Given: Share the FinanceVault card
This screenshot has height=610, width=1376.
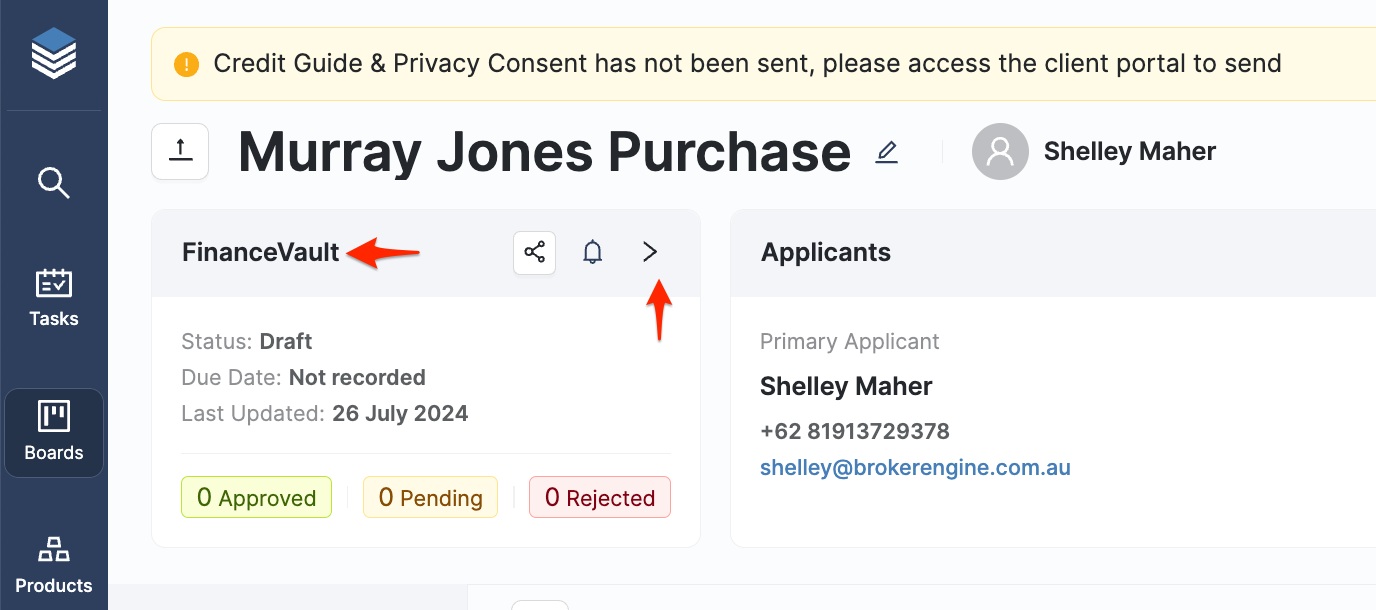Looking at the screenshot, I should coord(535,252).
